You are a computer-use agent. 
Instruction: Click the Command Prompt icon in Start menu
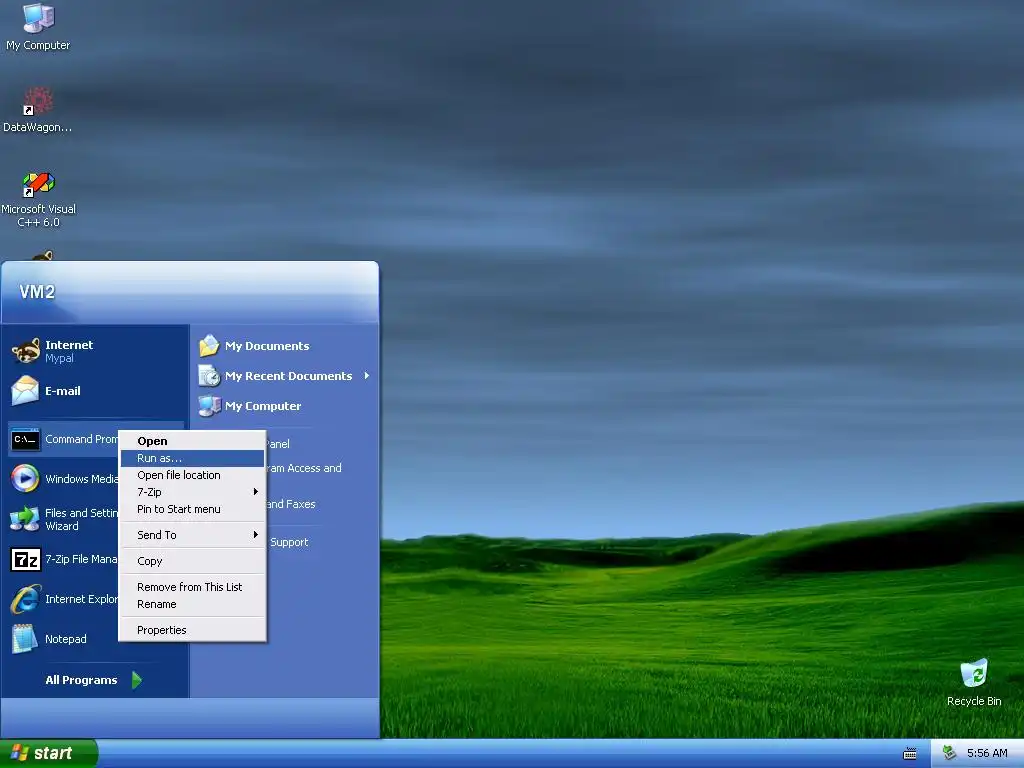[25, 440]
